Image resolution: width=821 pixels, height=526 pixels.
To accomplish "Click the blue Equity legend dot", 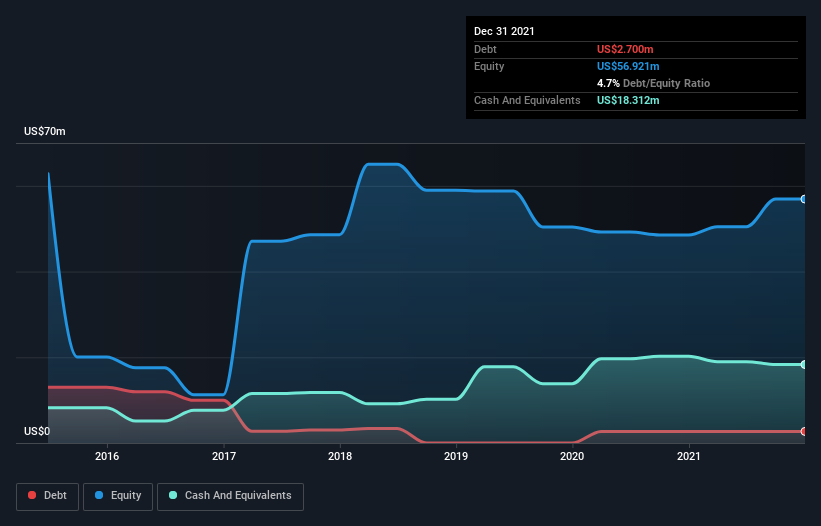I will (x=99, y=495).
